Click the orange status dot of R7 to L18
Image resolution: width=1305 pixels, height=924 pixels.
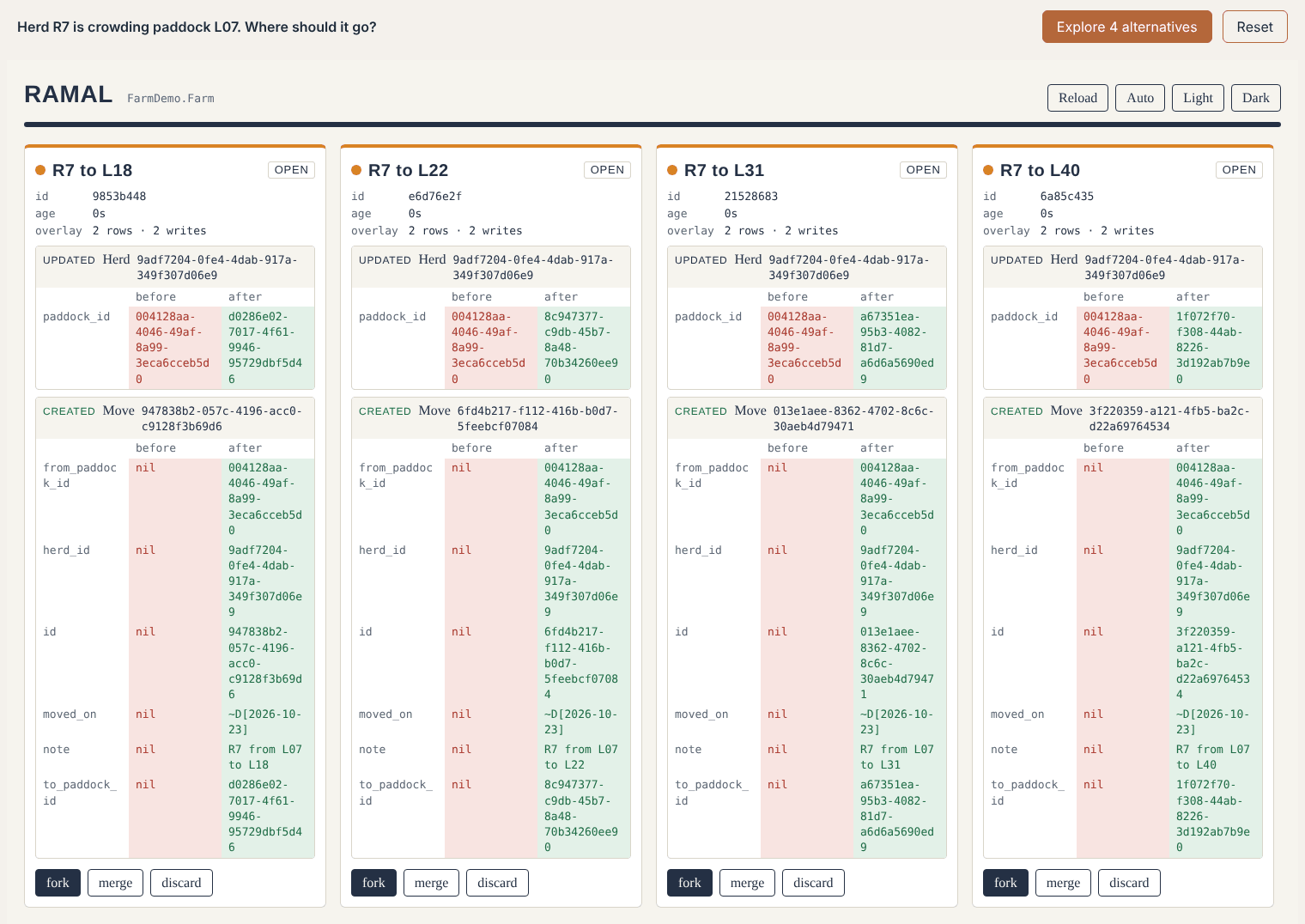pos(40,170)
